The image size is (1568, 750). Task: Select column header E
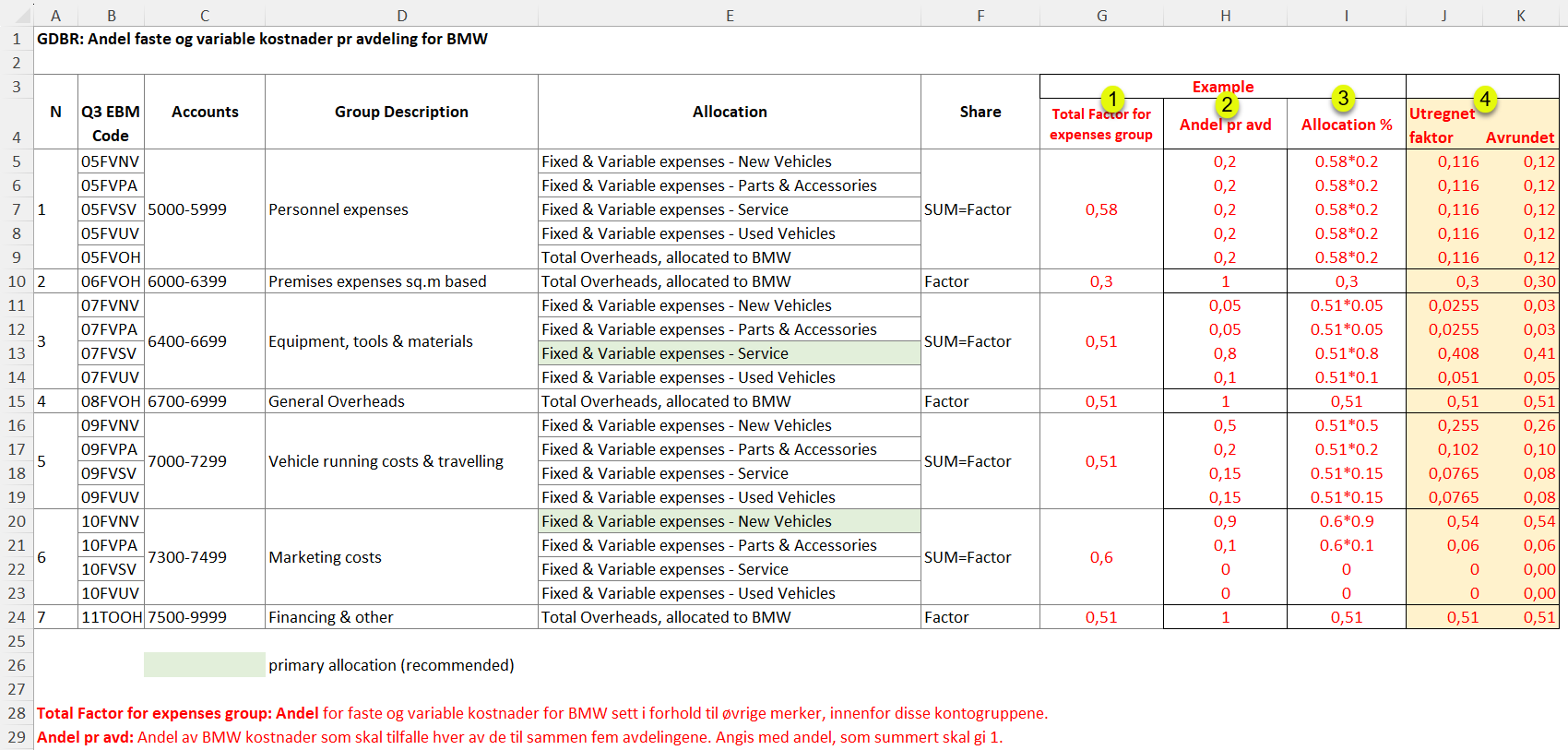(730, 15)
